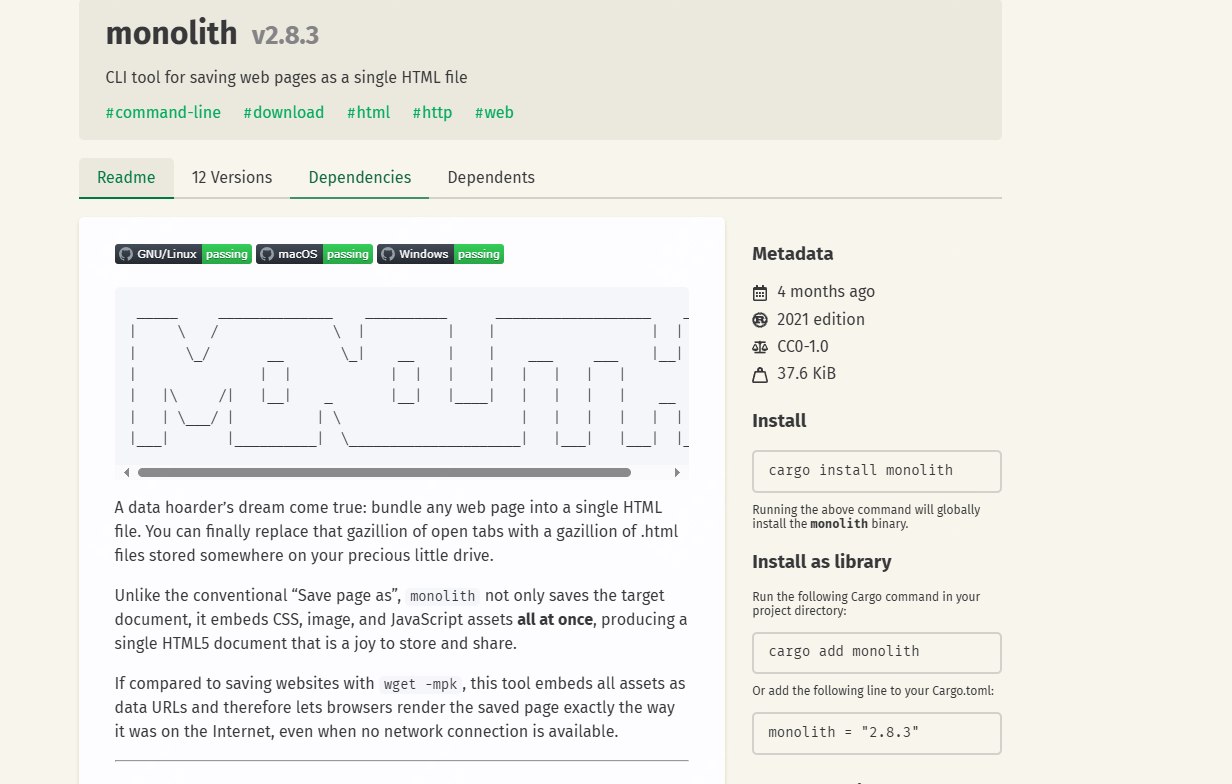This screenshot has width=1232, height=784.
Task: Open the Dependencies tab
Action: pos(359,178)
